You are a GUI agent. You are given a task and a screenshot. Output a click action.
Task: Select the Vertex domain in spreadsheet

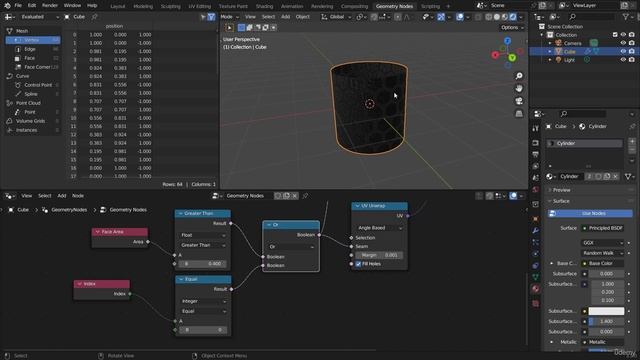33,40
